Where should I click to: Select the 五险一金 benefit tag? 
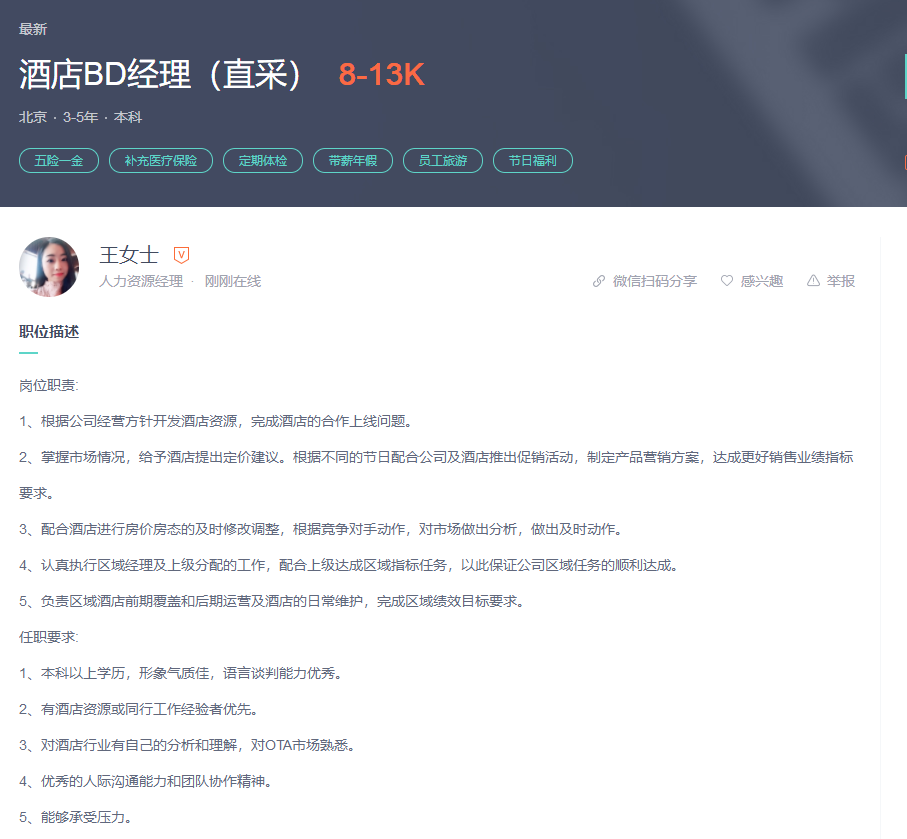(x=59, y=160)
